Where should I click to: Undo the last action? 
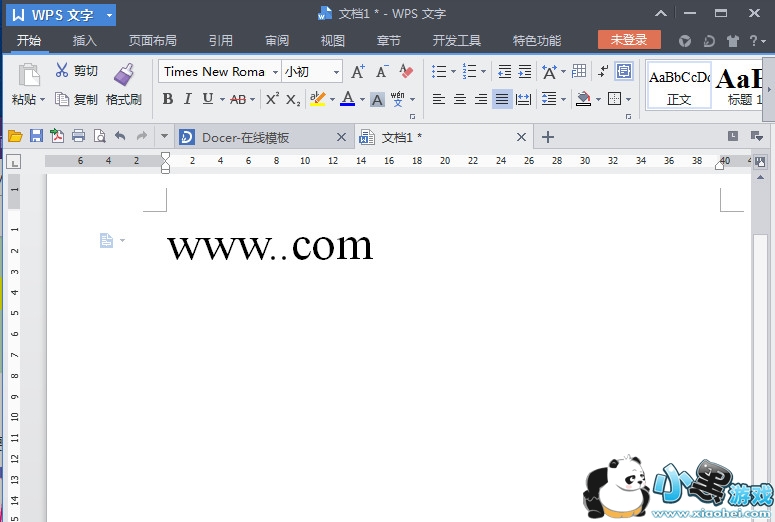(120, 135)
